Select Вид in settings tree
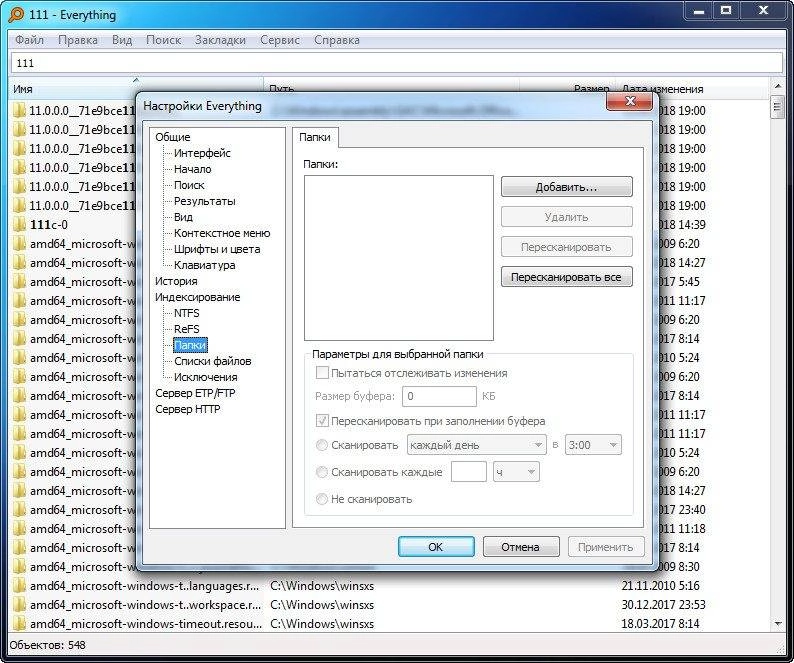The image size is (794, 663). click(x=183, y=217)
